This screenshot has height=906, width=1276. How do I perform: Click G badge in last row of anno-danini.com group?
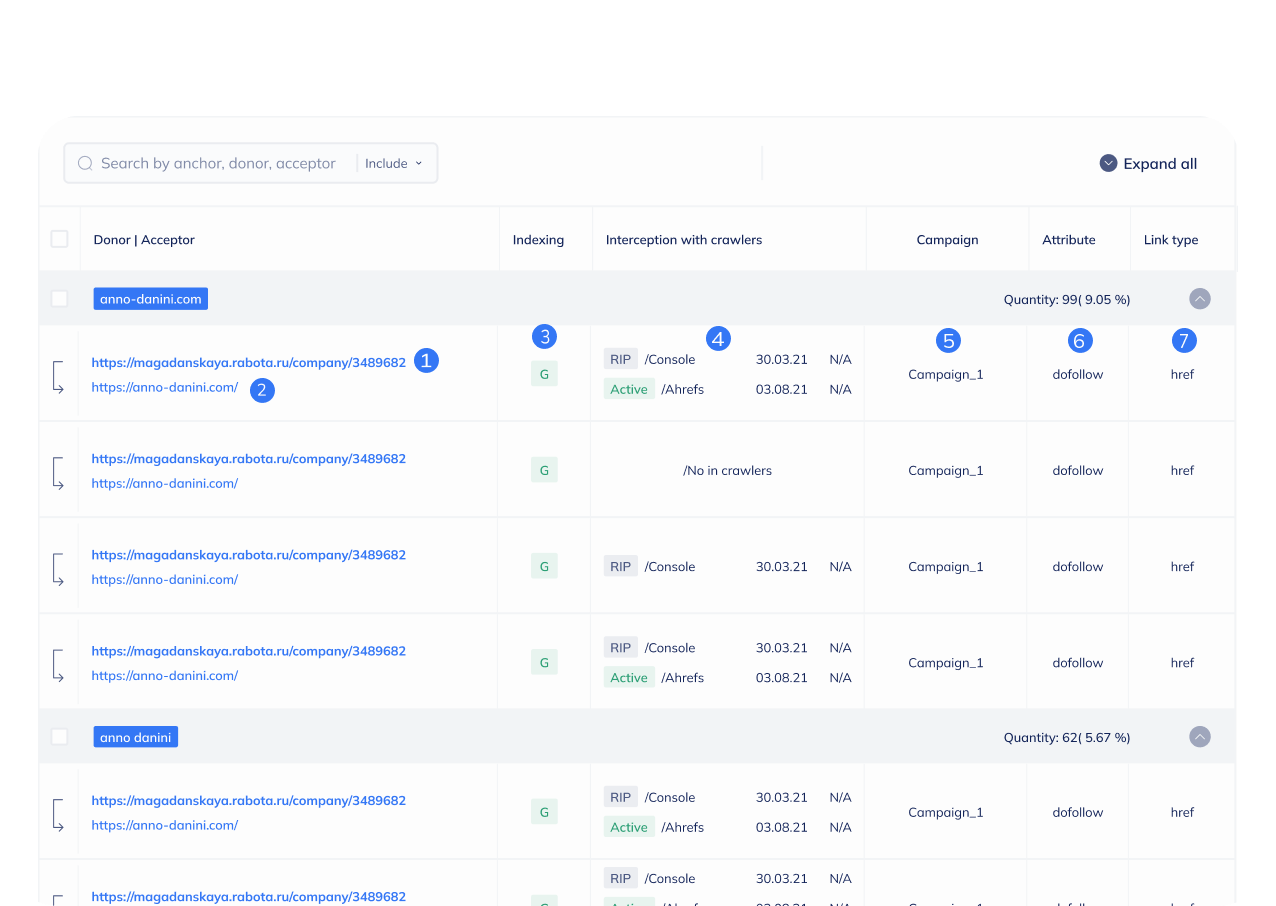click(x=544, y=662)
